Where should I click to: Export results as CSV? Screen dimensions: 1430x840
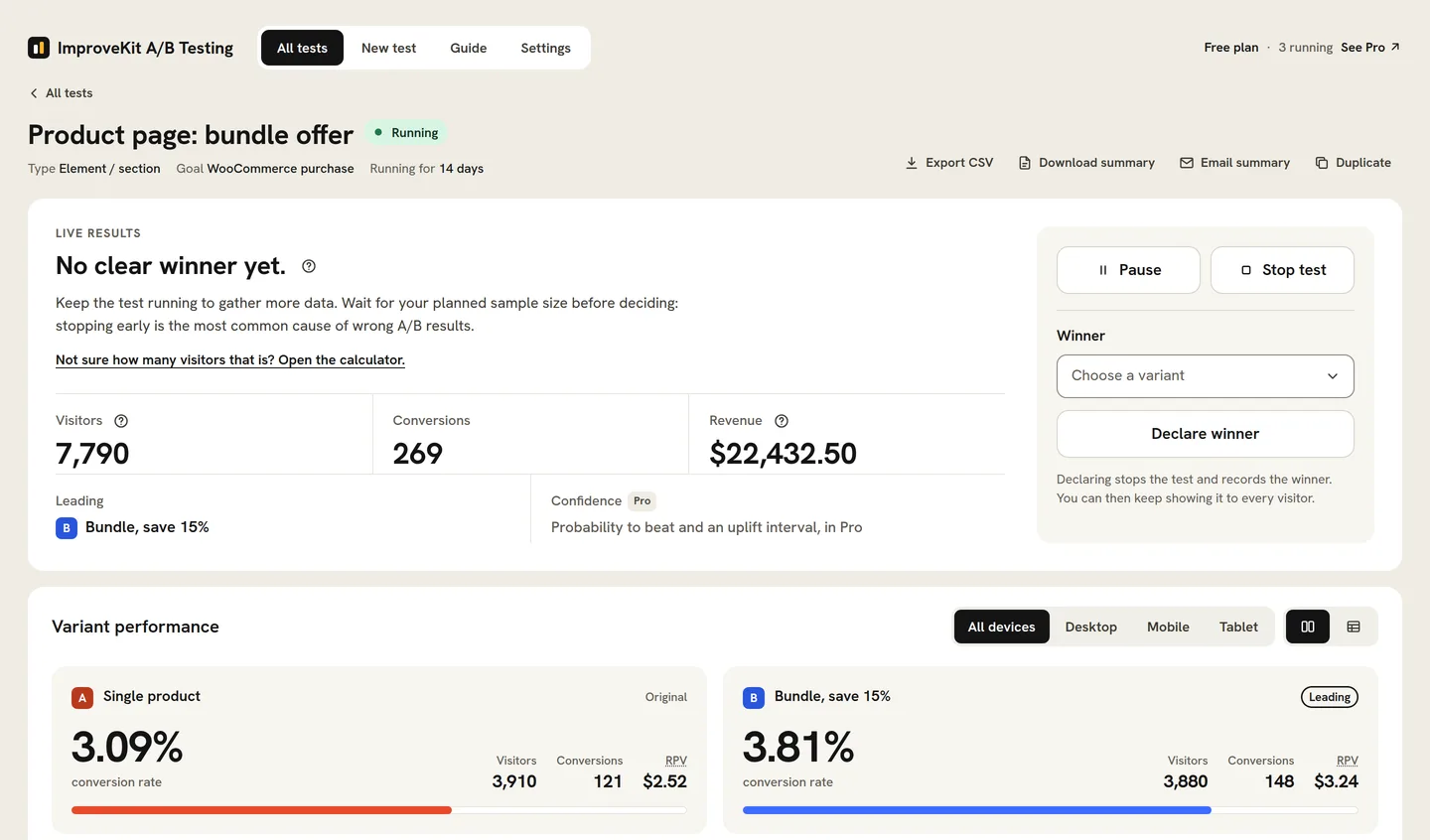coord(949,163)
